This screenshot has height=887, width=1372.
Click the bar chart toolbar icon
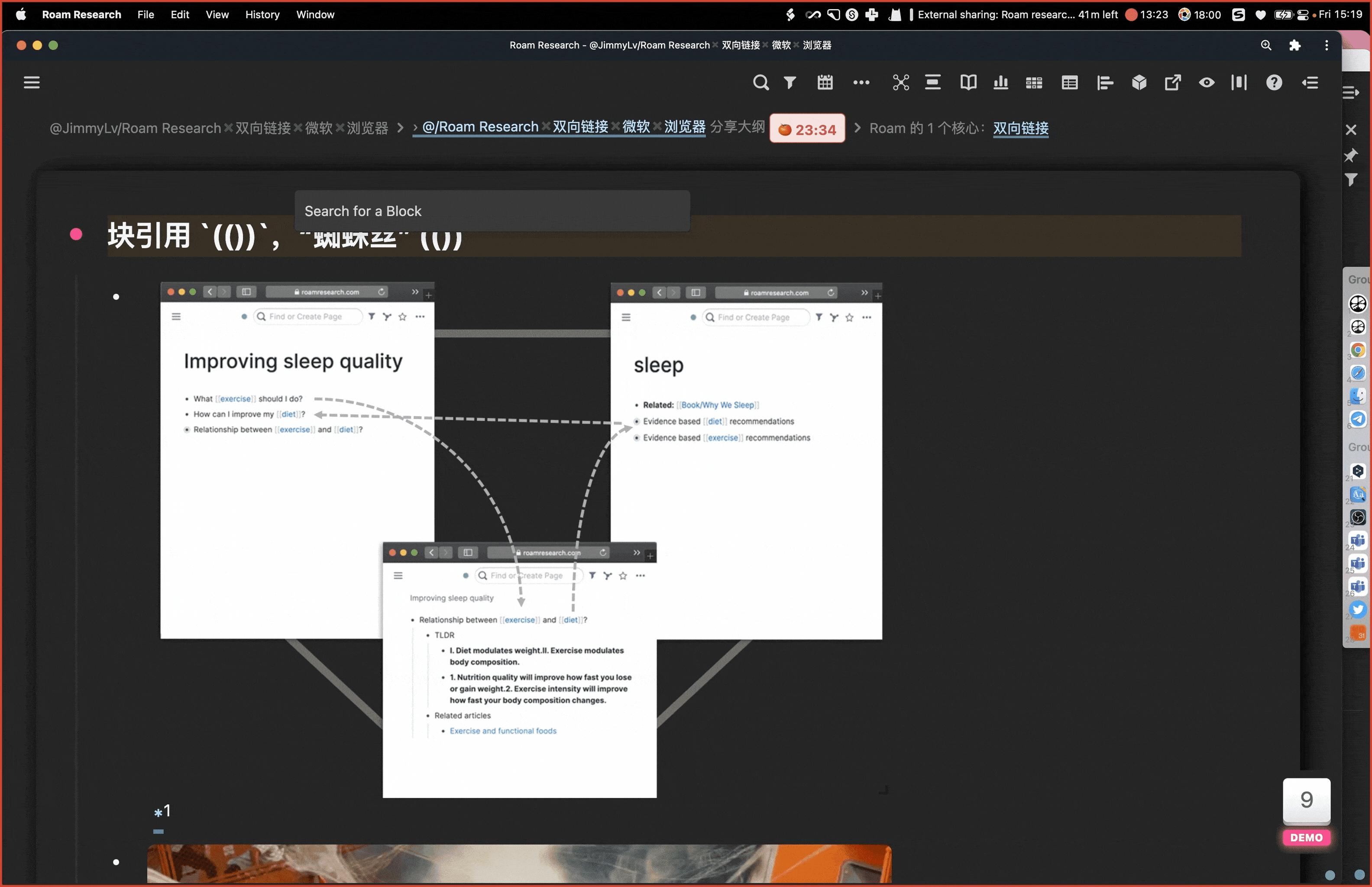(1001, 82)
